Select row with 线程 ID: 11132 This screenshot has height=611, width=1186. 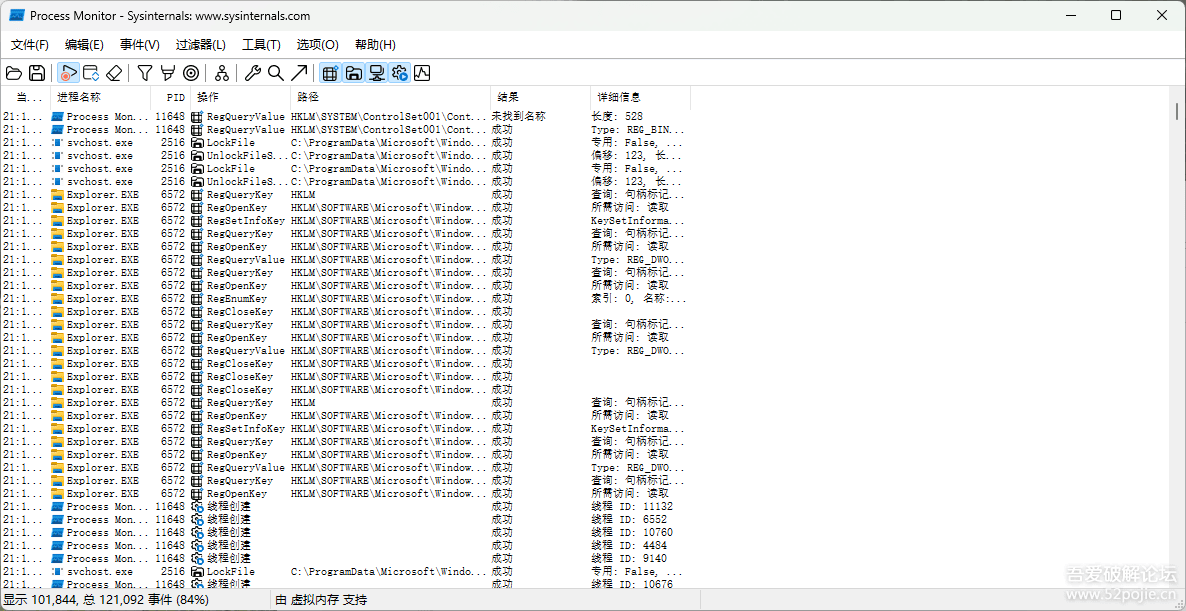coord(345,507)
